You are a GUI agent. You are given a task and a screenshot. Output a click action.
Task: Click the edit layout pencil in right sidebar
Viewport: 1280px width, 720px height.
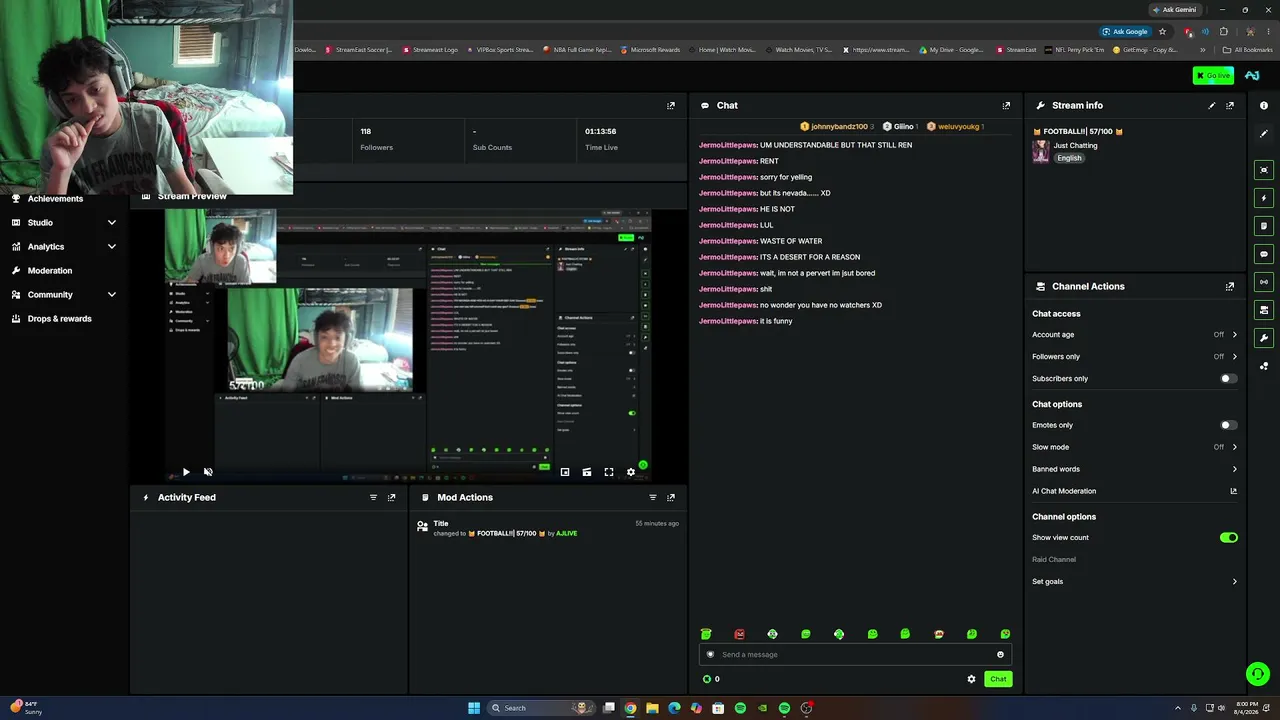[1264, 133]
